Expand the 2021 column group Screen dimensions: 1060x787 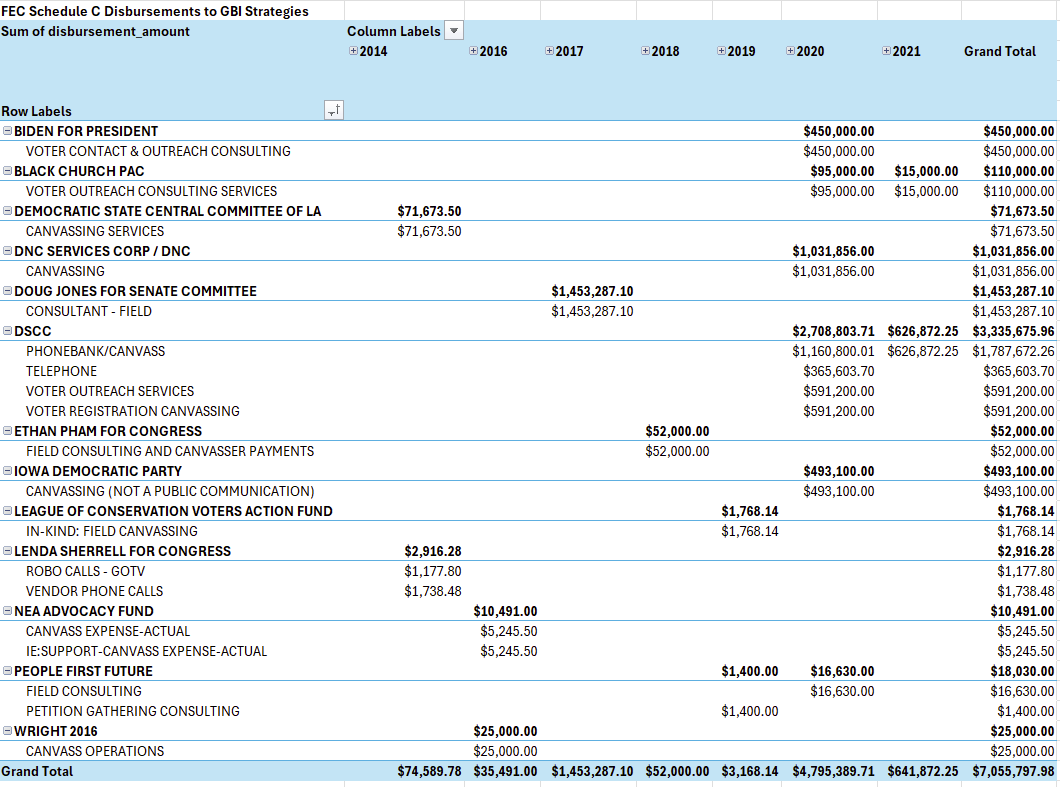[886, 51]
